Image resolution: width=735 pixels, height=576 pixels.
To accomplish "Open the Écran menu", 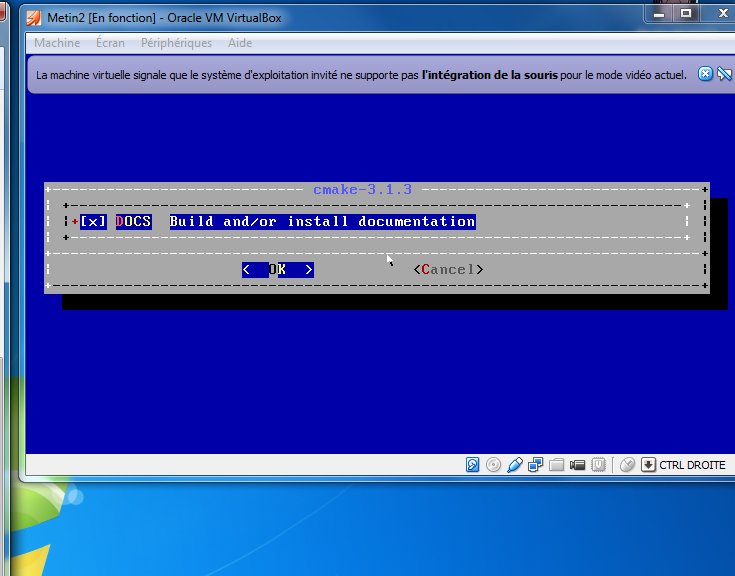I will click(x=110, y=43).
